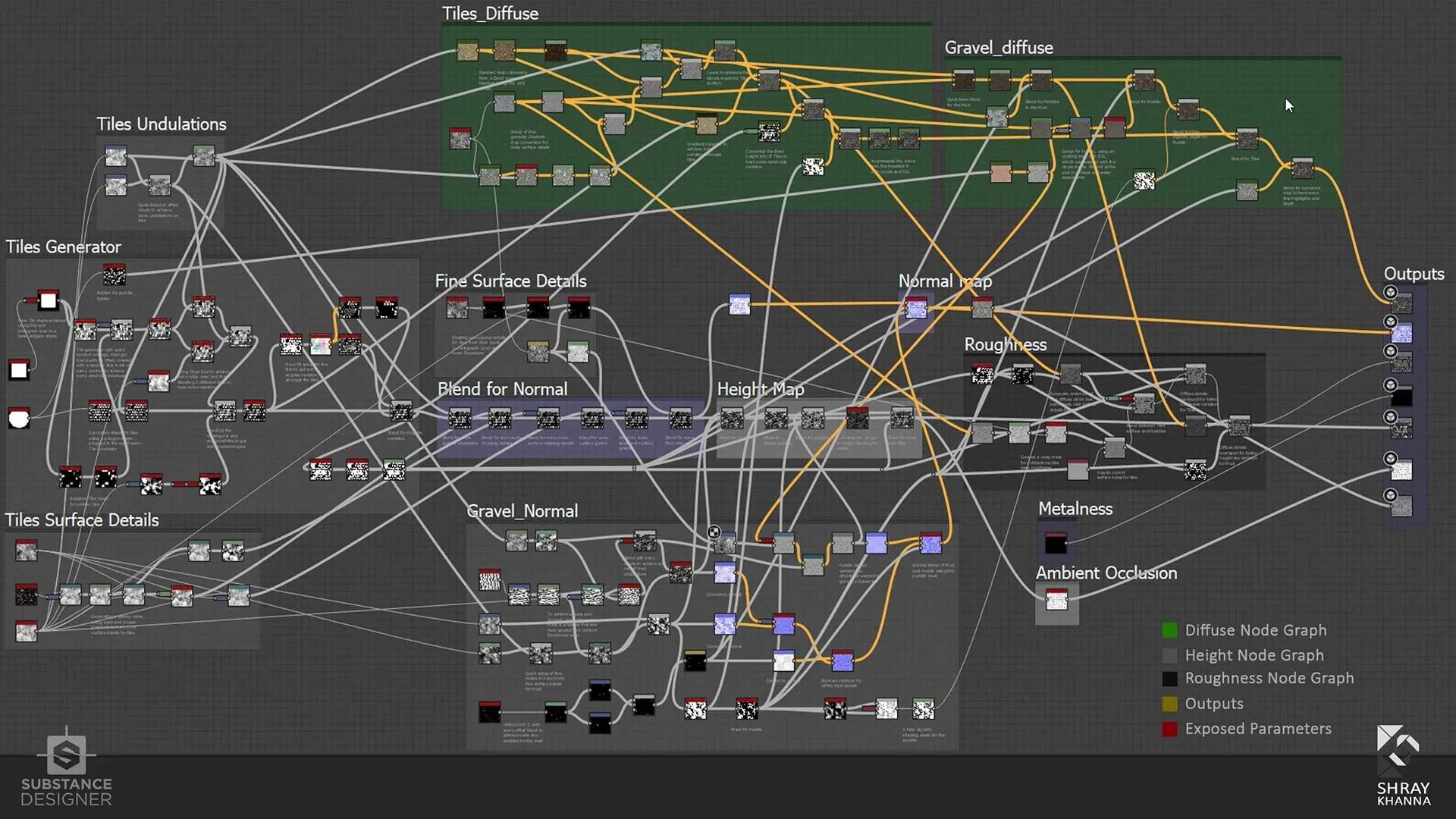Select the purple node in the Normal map frame
1456x819 pixels.
coord(916,309)
